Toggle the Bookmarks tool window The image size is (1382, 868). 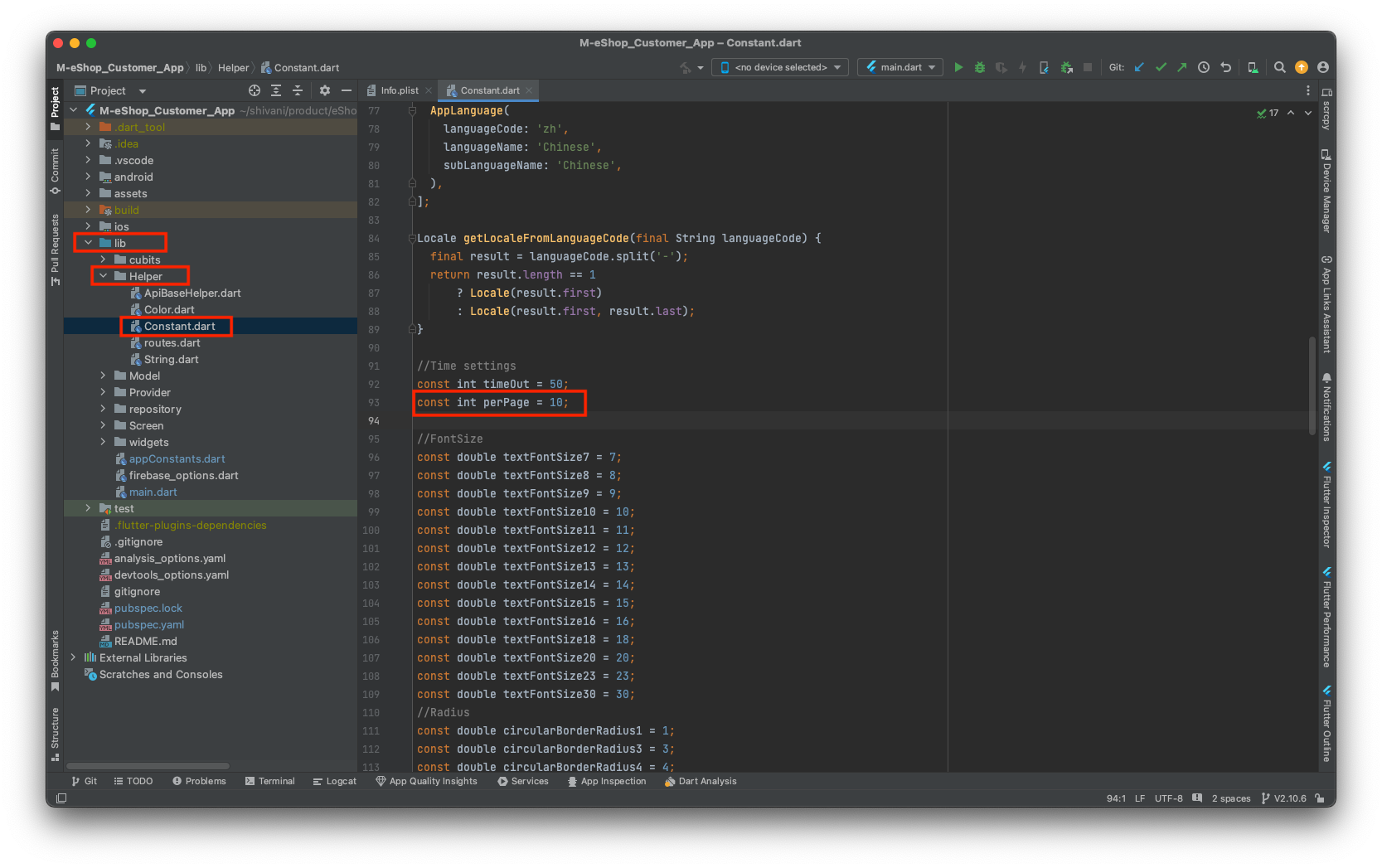(55, 660)
